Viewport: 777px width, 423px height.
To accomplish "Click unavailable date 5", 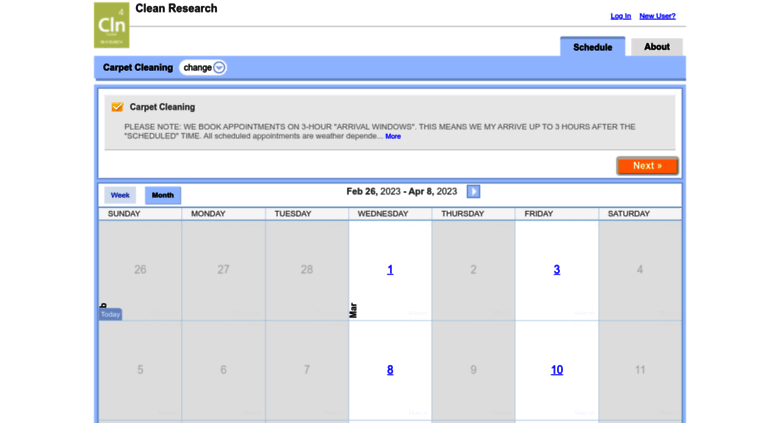I will click(x=140, y=370).
